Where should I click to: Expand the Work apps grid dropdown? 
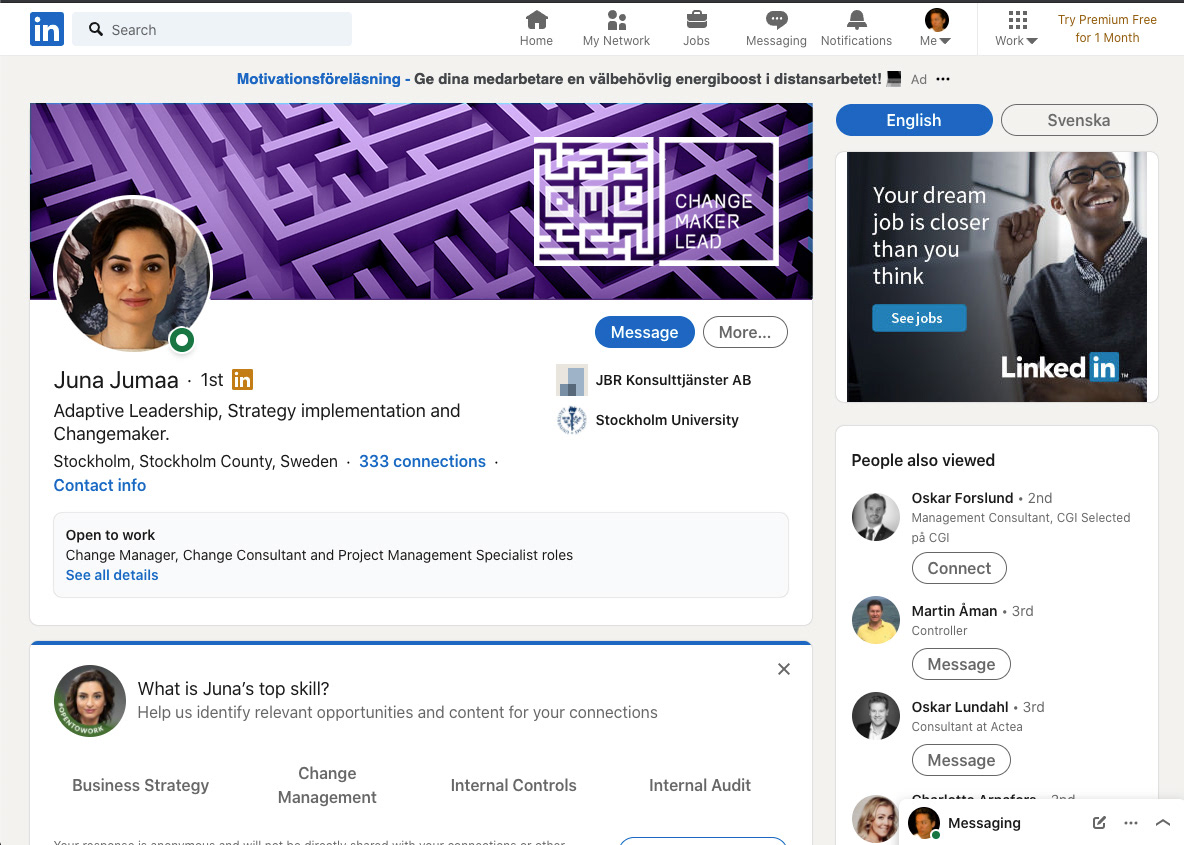coord(1016,29)
